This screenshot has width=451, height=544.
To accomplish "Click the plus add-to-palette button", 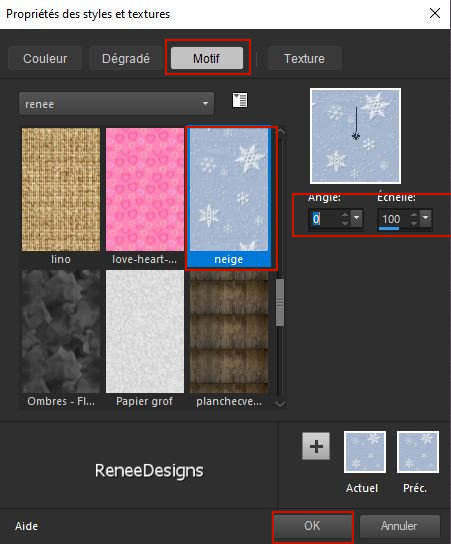I will point(316,446).
